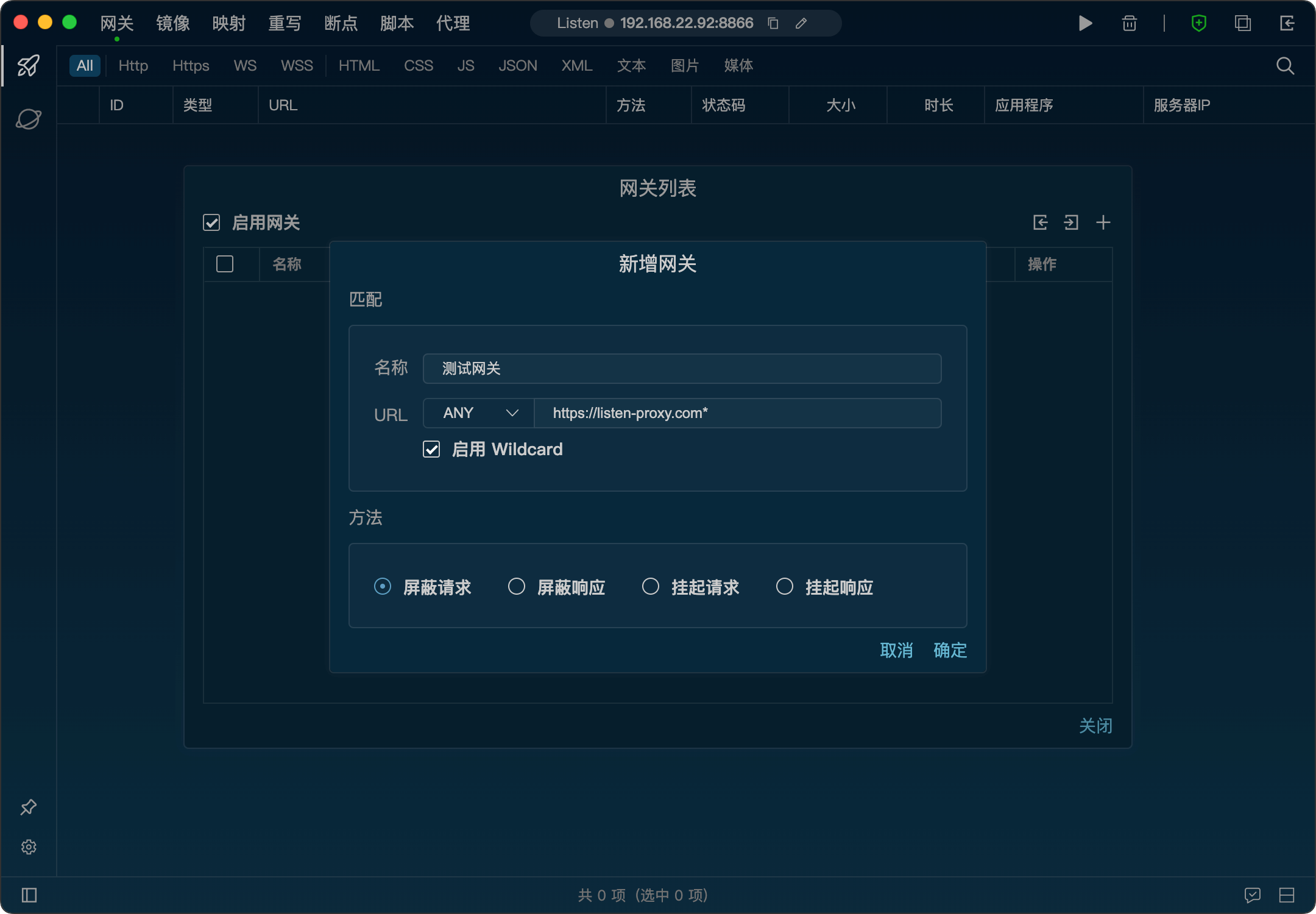Open the ANY URL method dropdown
The image size is (1316, 914).
click(479, 413)
